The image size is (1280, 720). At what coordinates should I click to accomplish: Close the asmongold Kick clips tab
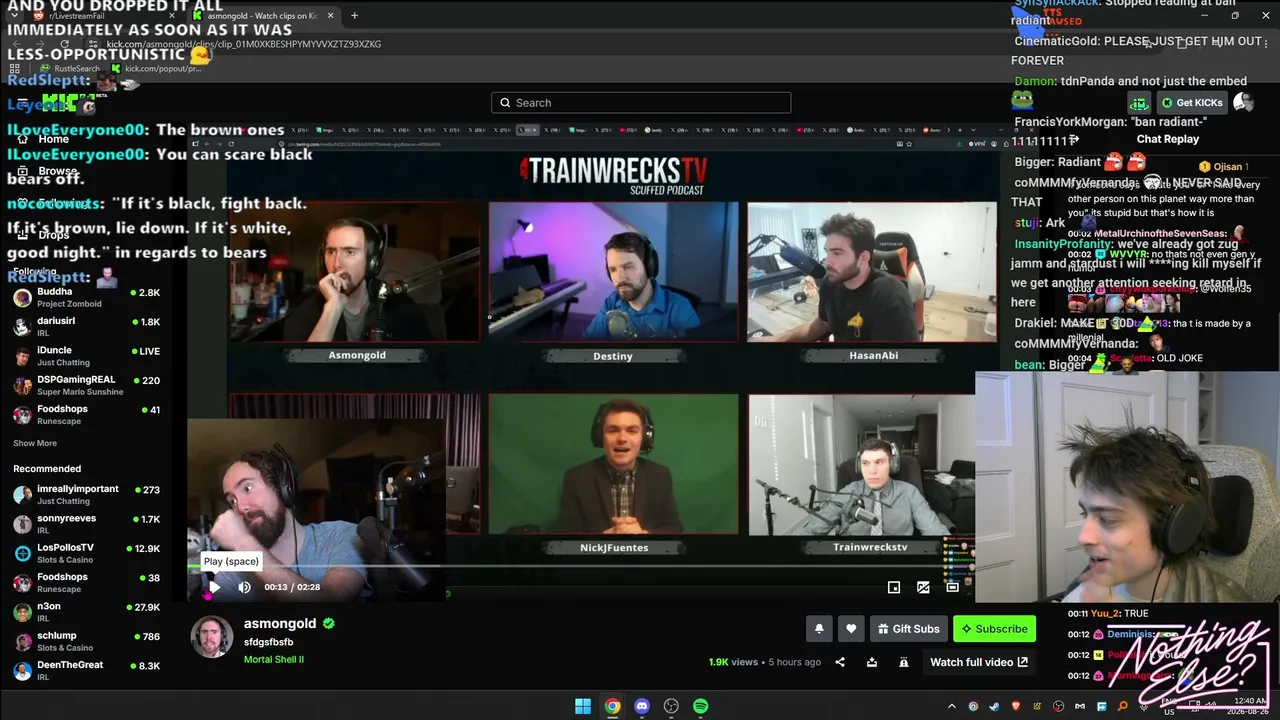coord(330,15)
